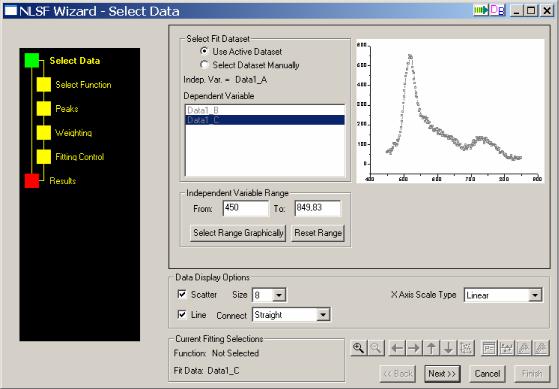The height and width of the screenshot is (389, 559).
Task: Go to the Peaks step label
Action: (x=67, y=109)
